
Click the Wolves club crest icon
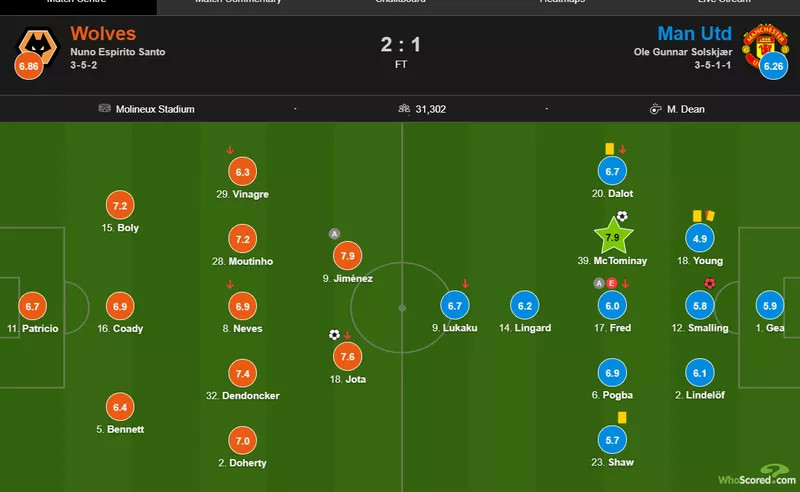point(39,46)
